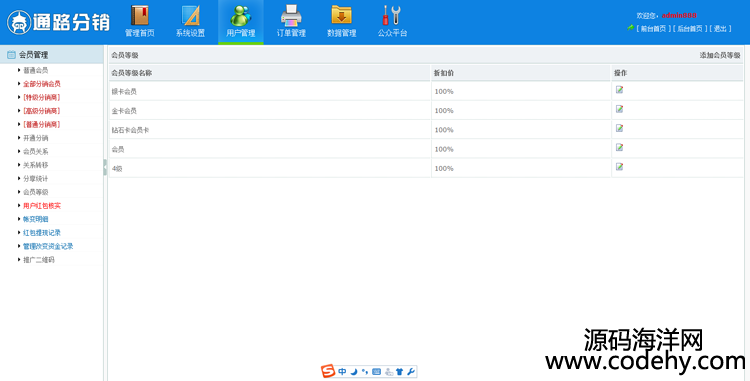Screen dimensions: 750x381
Task: Edit the 钻石卡会员卡 level row
Action: (x=619, y=128)
